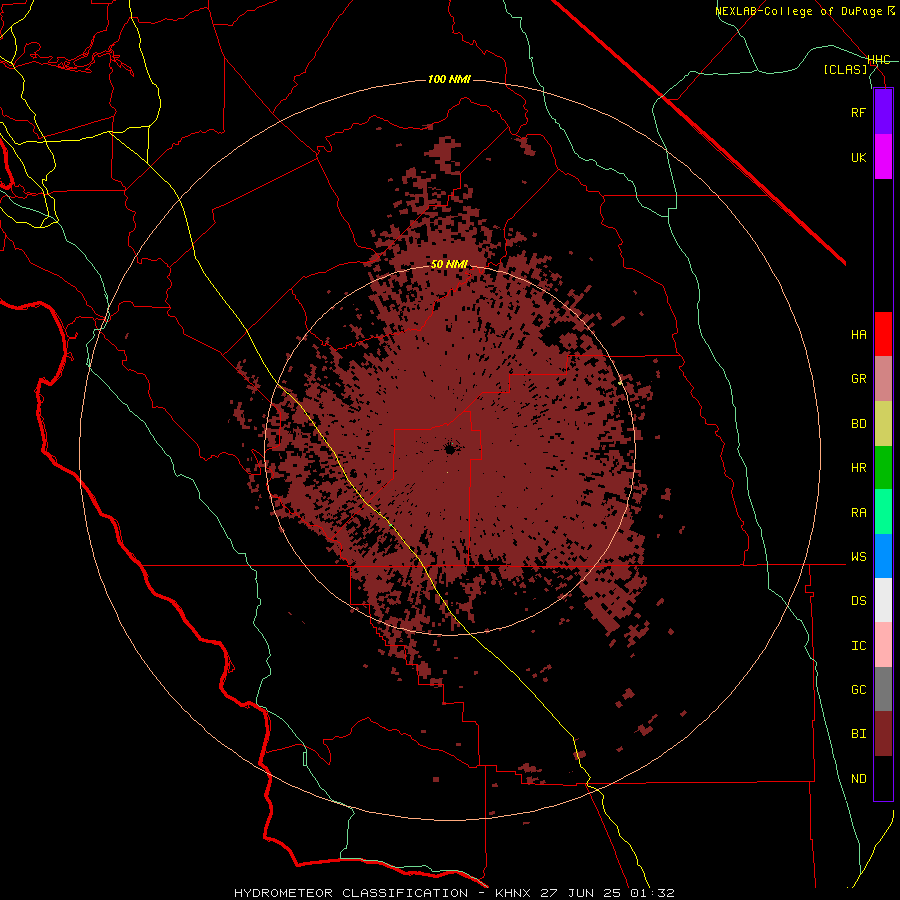This screenshot has width=900, height=900.
Task: Click the GR legend label
Action: (858, 379)
